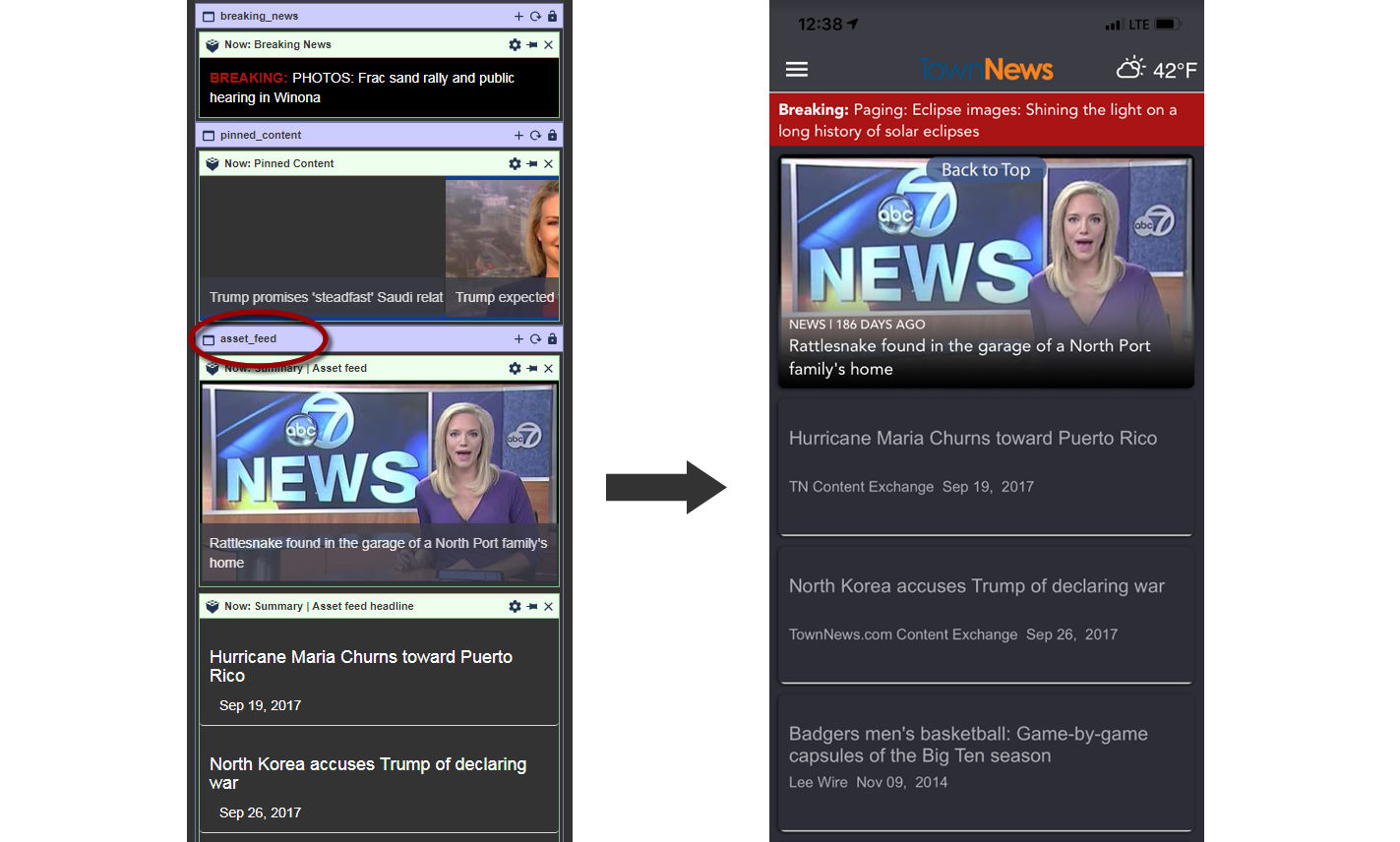
Task: Open phone article Hurricane Maria Churns toward Puerto Rico
Action: 986,467
